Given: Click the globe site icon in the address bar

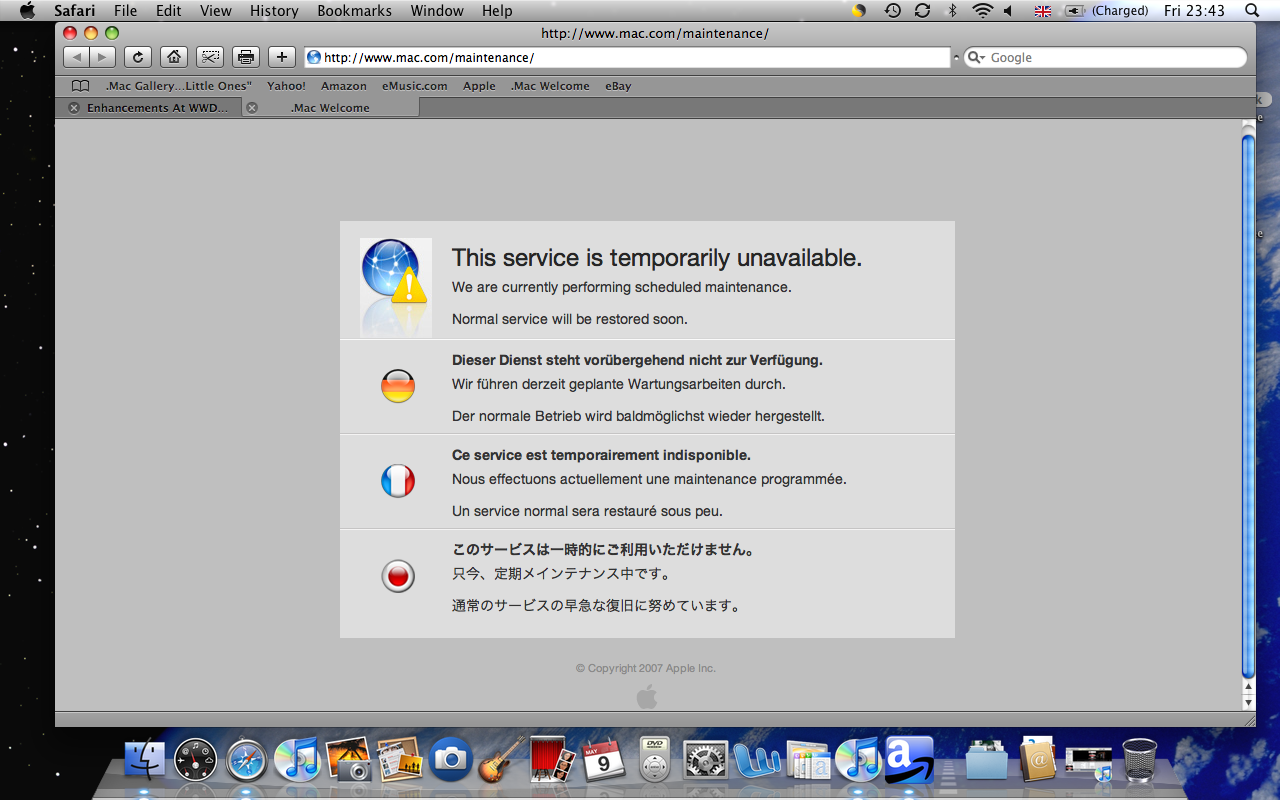Looking at the screenshot, I should (314, 58).
